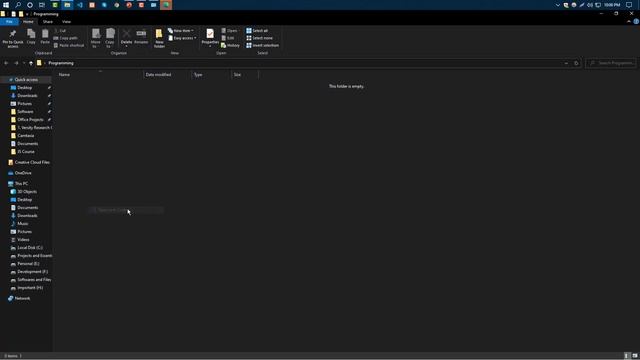Open the address bar history dropdown
The width and height of the screenshot is (640, 360).
tap(566, 63)
